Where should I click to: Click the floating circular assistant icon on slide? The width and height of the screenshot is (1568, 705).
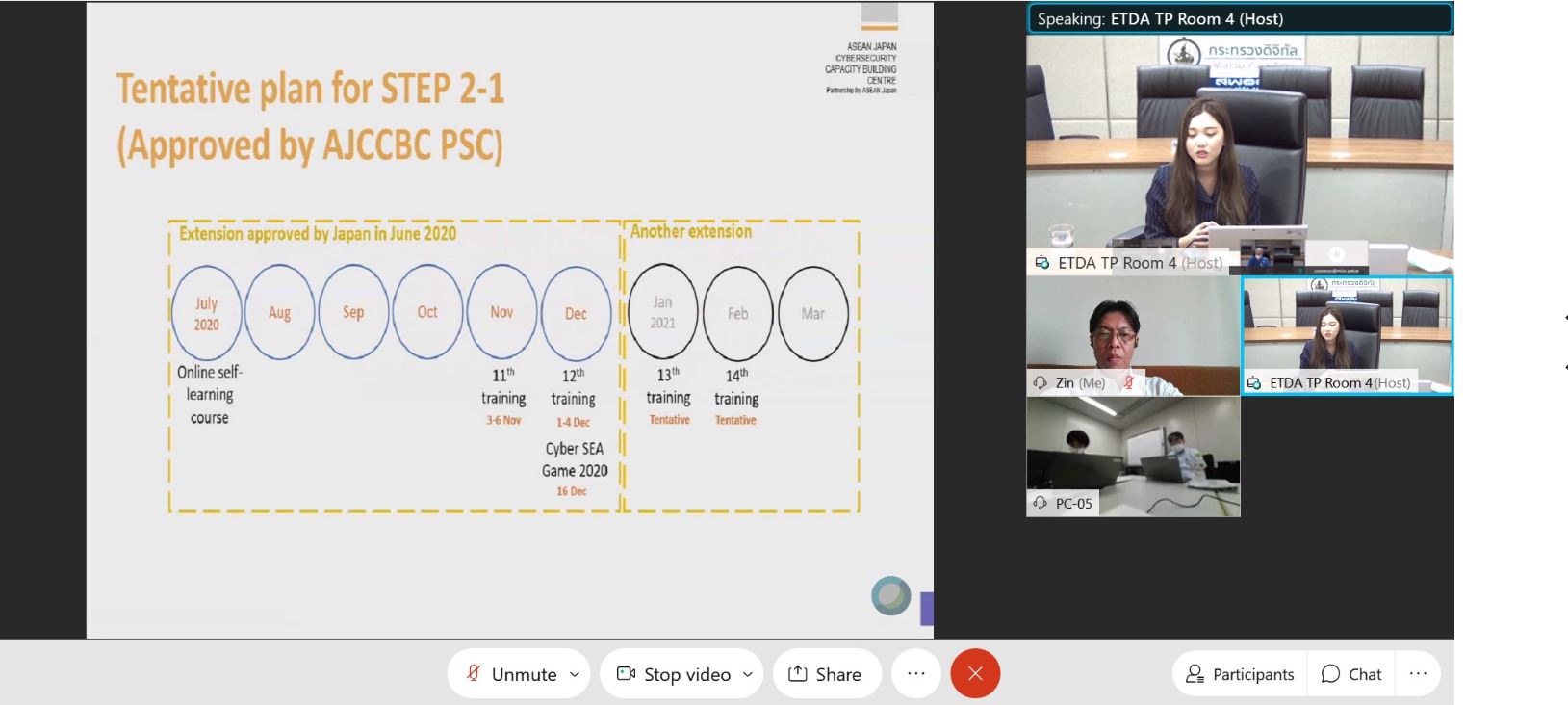[x=890, y=596]
